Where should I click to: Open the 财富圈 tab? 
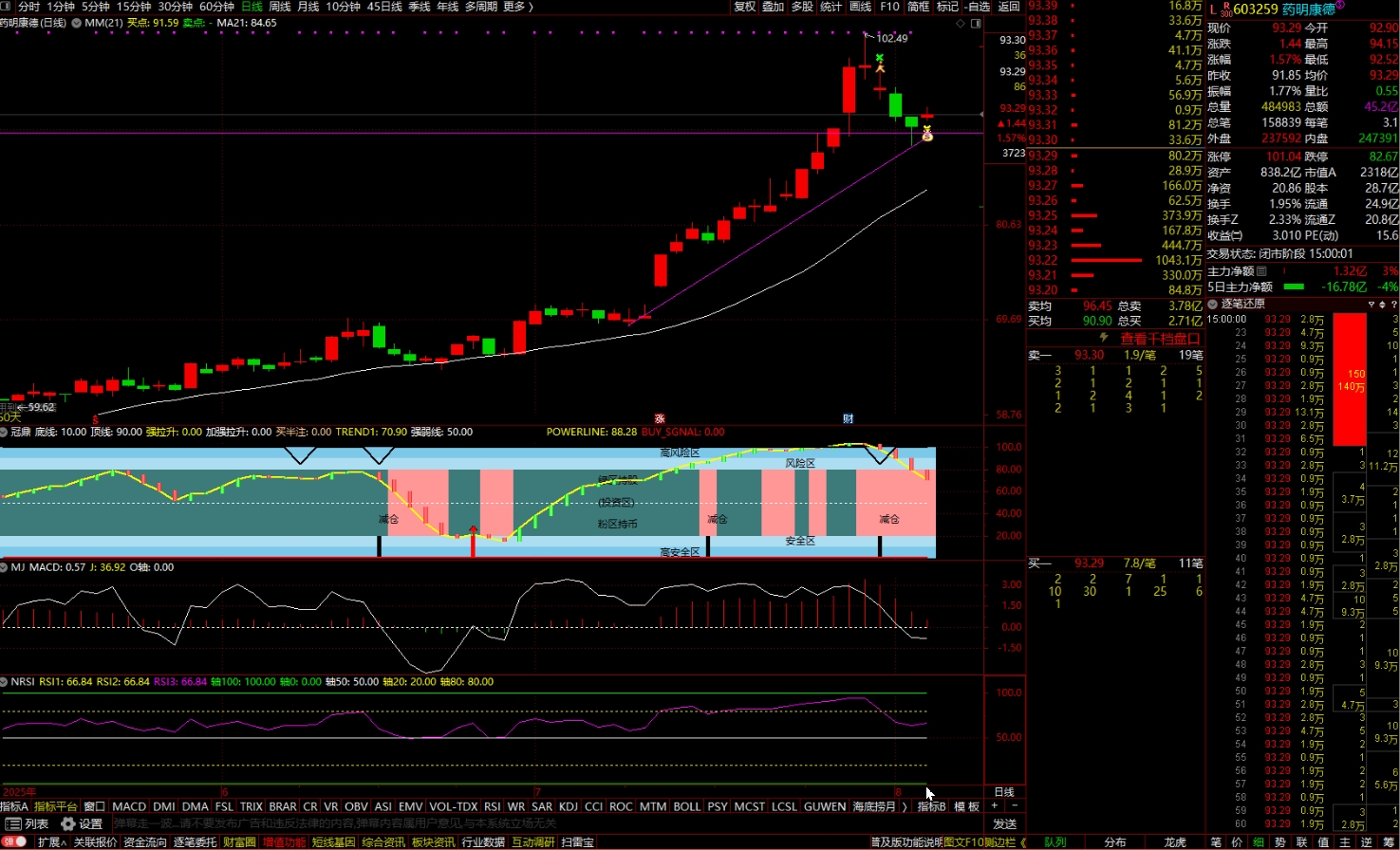pyautogui.click(x=239, y=842)
